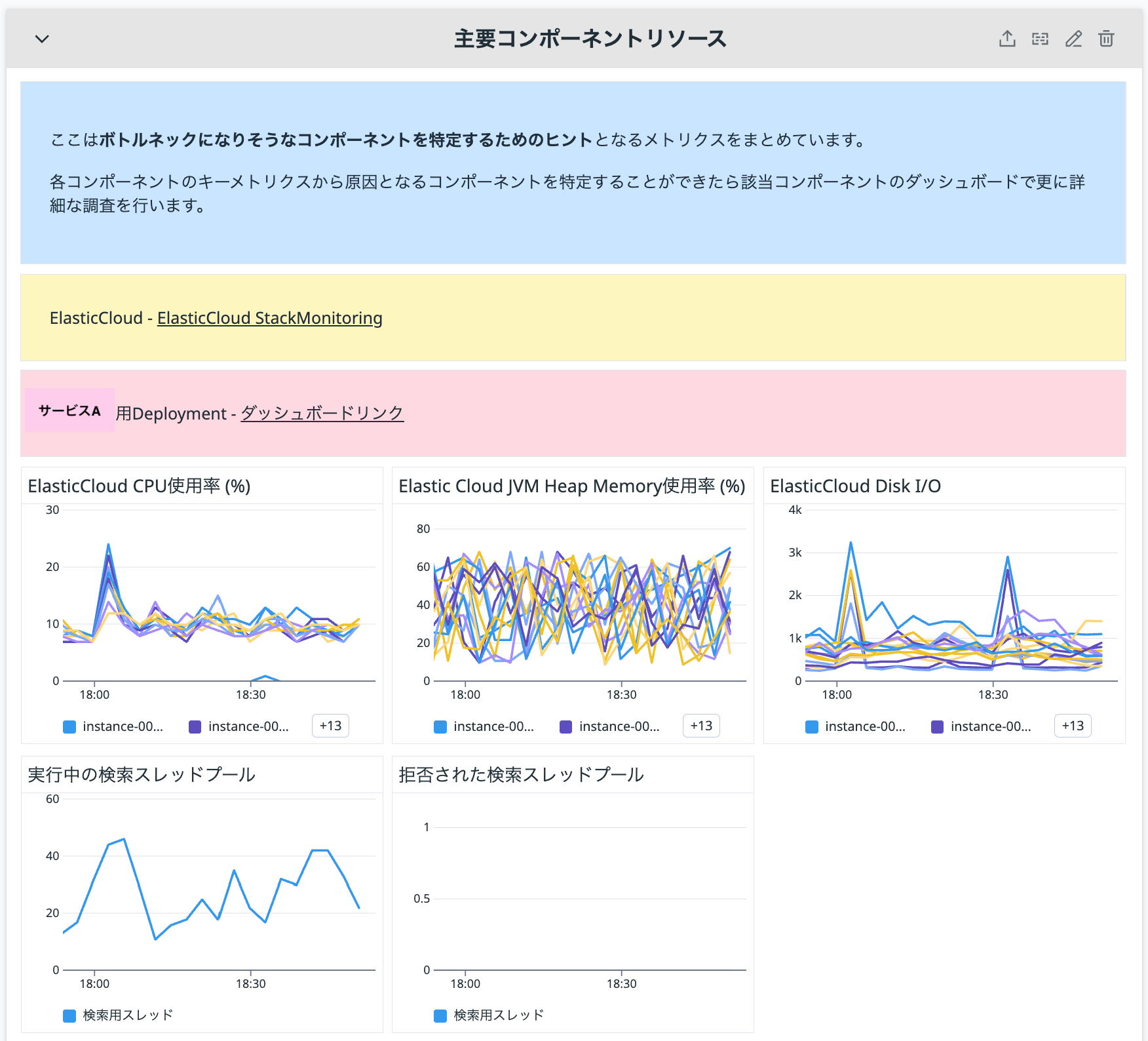Click the blue color swatch in the JVM Heap legend

click(438, 726)
